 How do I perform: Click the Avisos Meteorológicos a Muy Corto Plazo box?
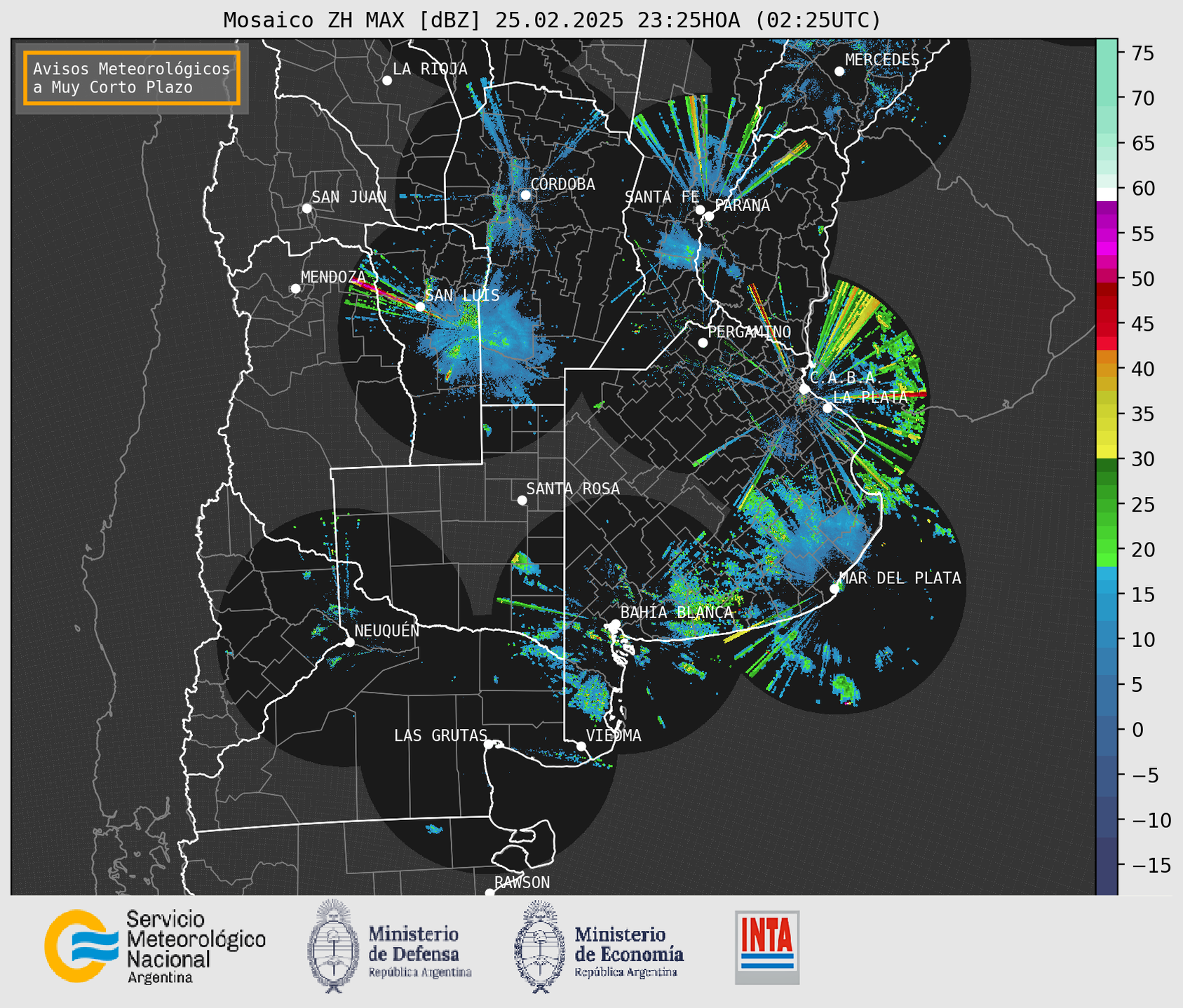132,78
